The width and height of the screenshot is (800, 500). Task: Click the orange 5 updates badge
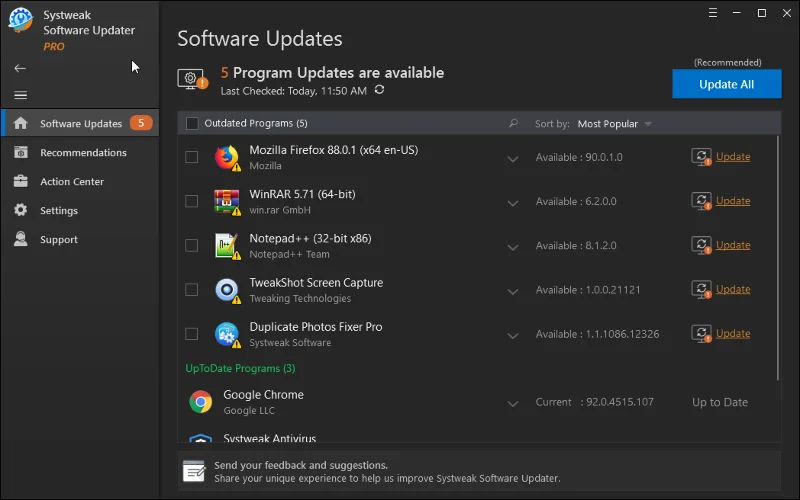pyautogui.click(x=141, y=123)
